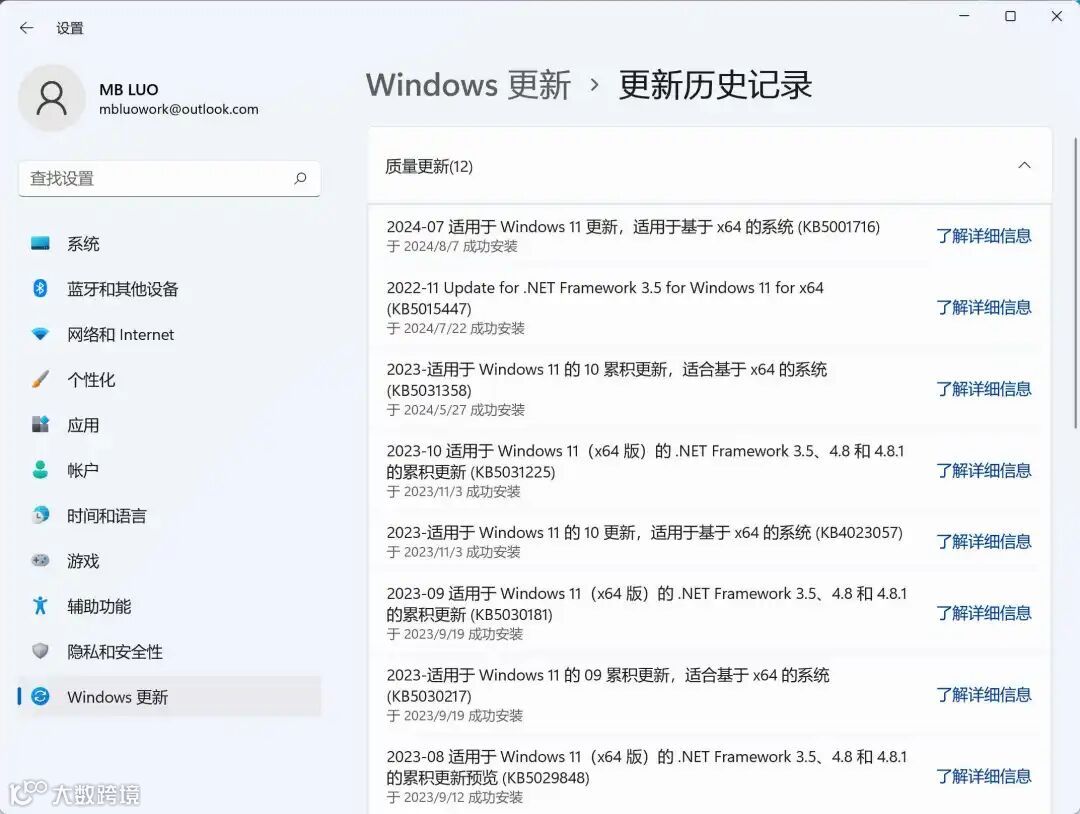Screen dimensions: 1080x814
Task: Maximize the settings window
Action: pyautogui.click(x=1010, y=16)
